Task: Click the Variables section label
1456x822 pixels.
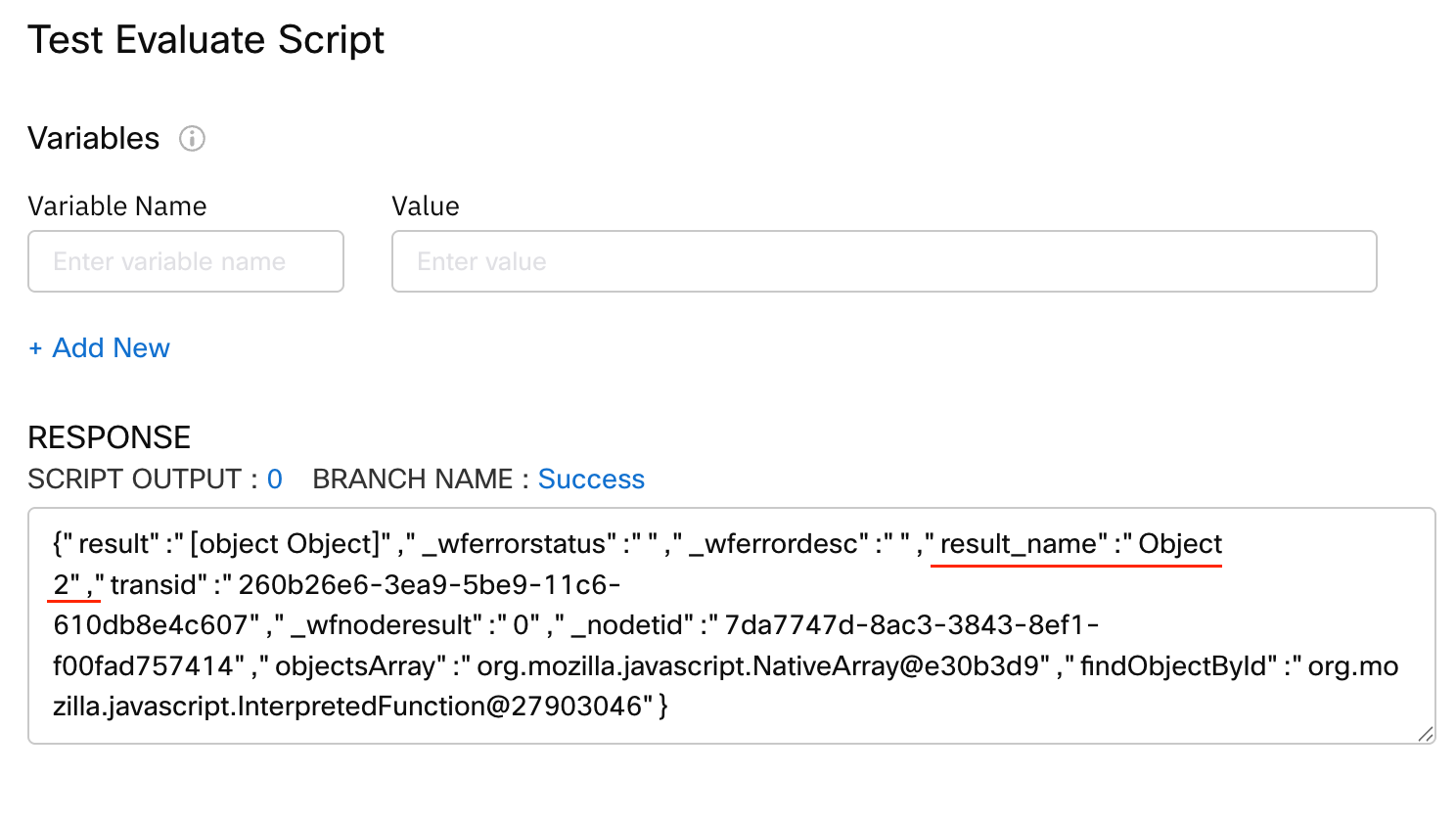Action: [93, 139]
